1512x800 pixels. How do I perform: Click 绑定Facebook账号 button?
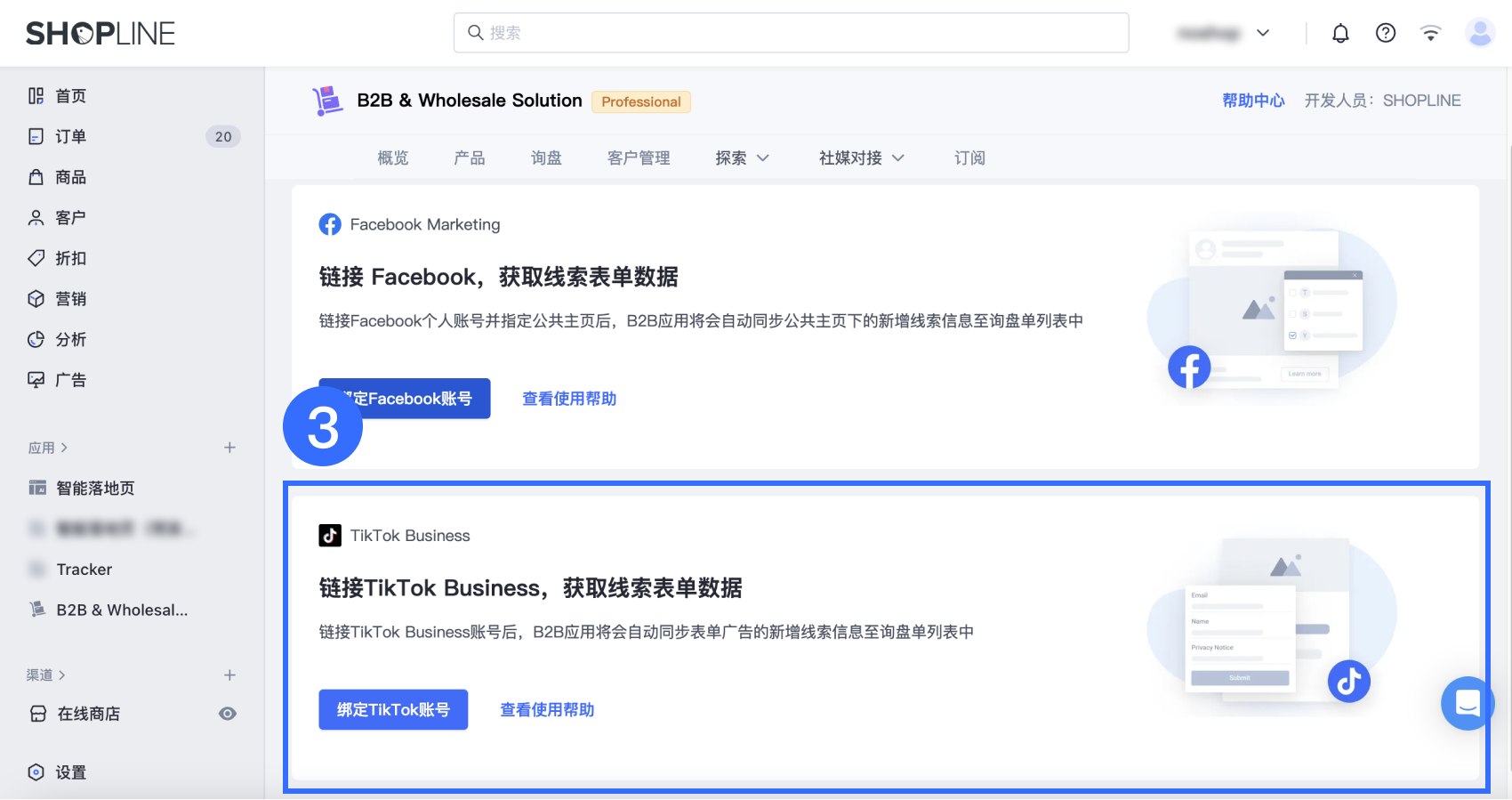click(x=405, y=399)
